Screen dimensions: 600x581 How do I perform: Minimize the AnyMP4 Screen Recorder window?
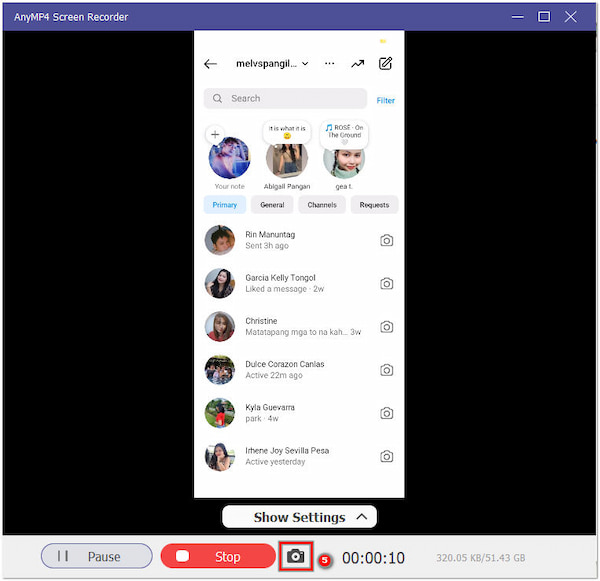[517, 17]
